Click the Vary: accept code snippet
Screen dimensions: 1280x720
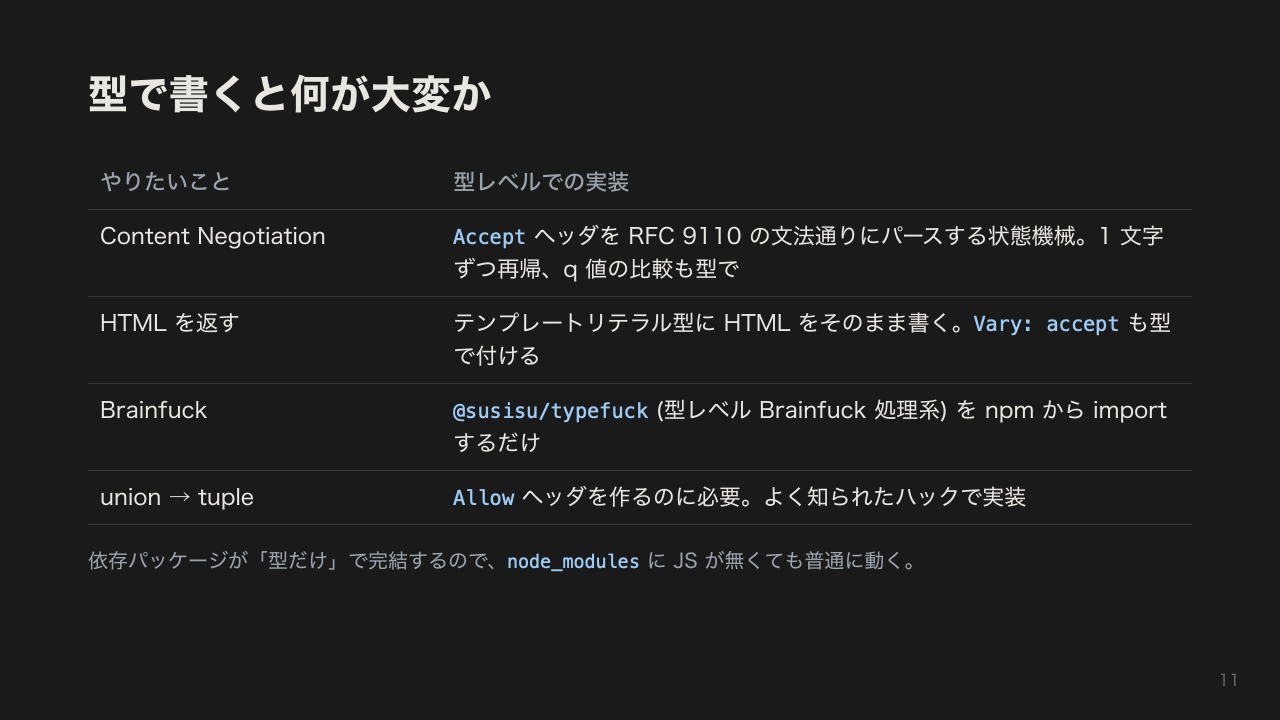point(1046,324)
